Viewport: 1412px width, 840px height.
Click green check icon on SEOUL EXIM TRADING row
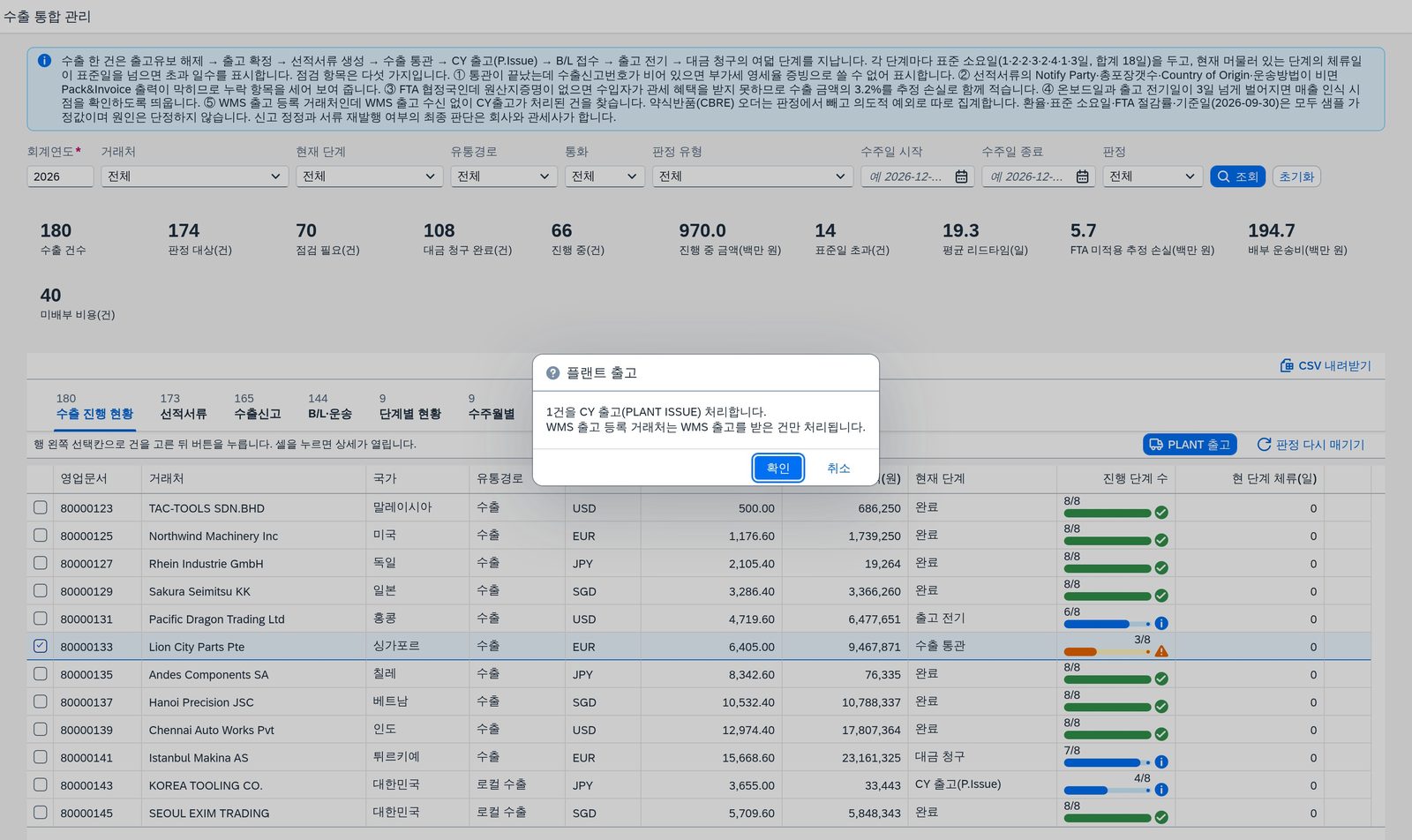[1161, 818]
